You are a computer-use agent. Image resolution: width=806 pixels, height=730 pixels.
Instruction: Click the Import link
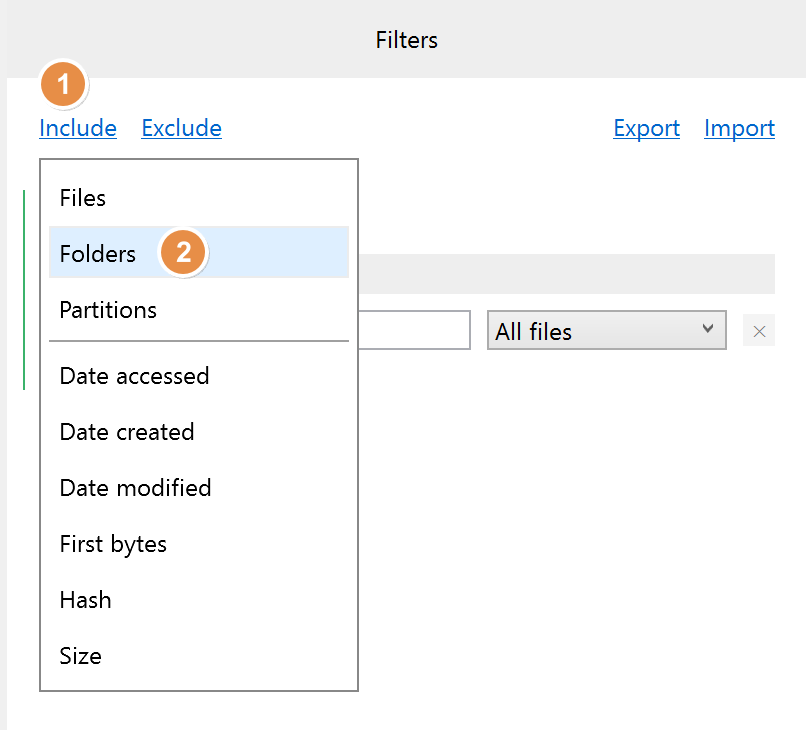tap(739, 128)
